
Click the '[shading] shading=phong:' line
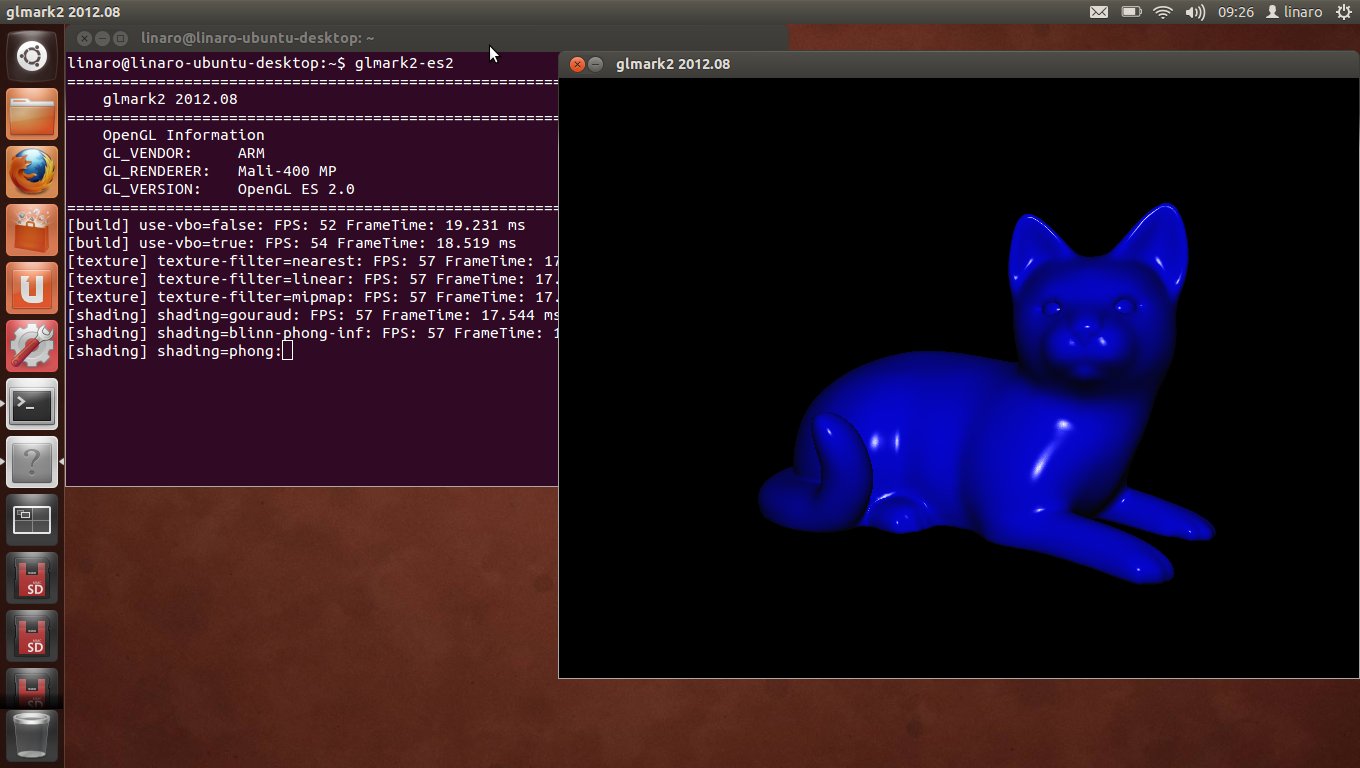pos(174,351)
